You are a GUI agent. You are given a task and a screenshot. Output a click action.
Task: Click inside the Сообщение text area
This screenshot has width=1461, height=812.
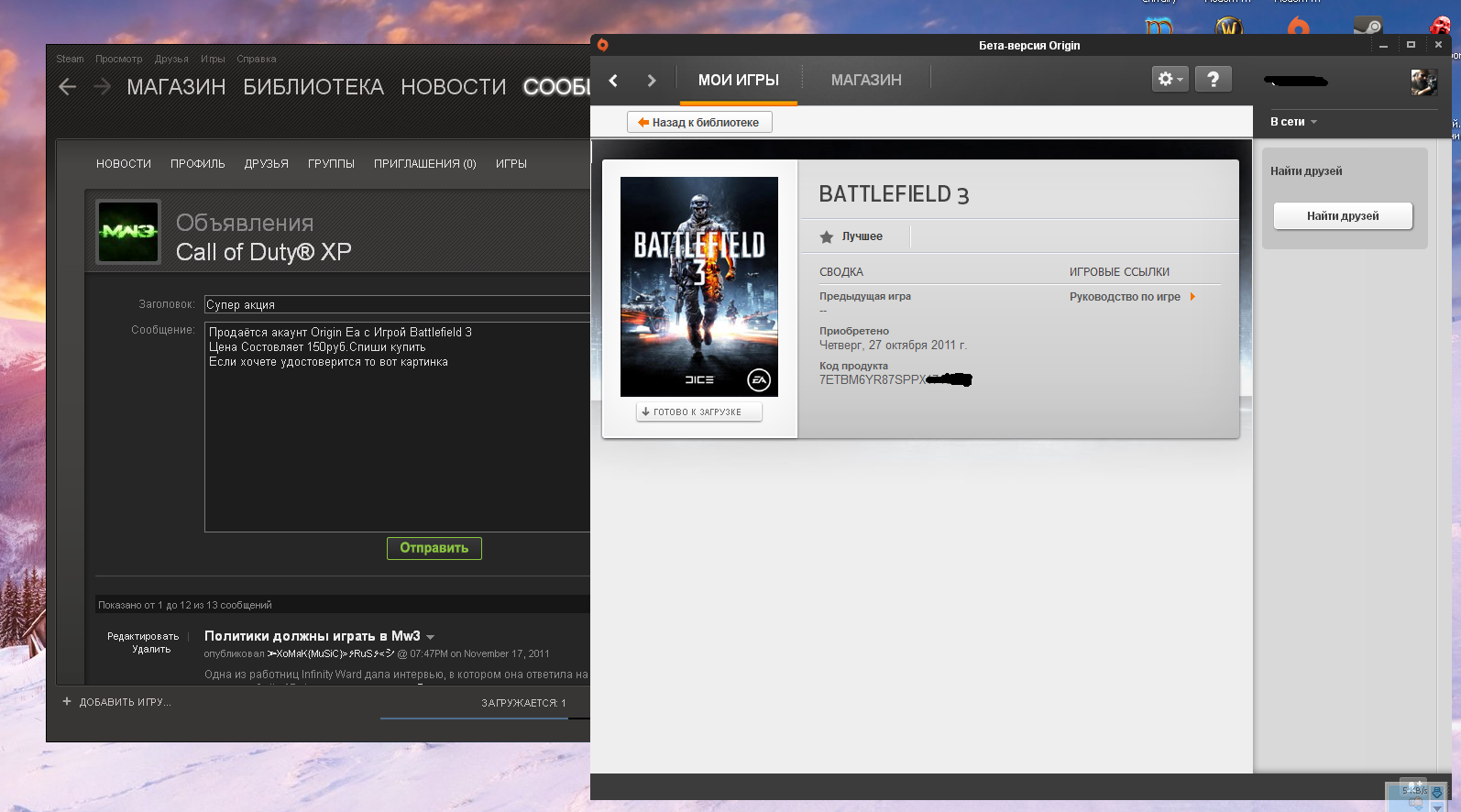point(397,426)
